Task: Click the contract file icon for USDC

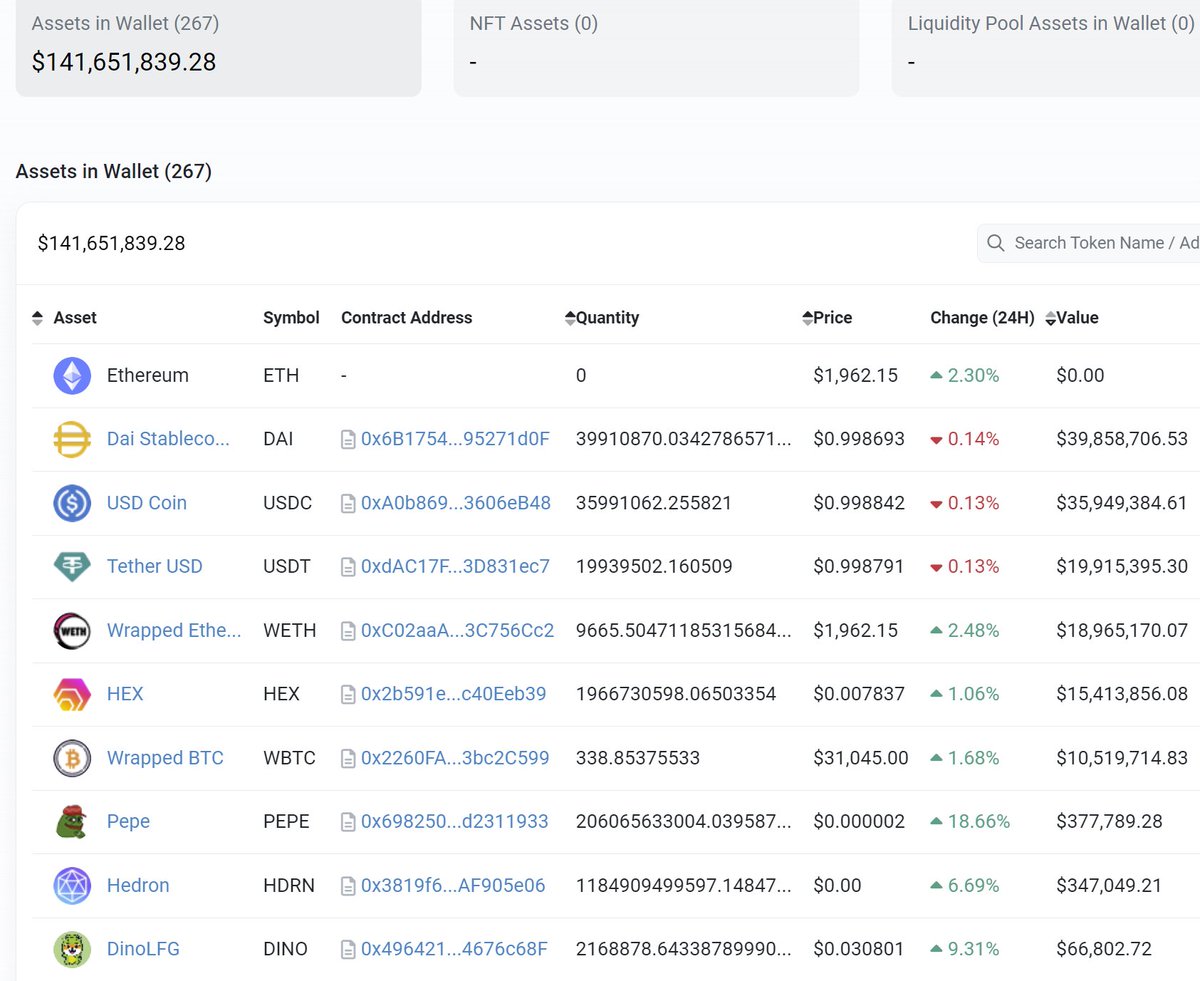Action: (348, 504)
